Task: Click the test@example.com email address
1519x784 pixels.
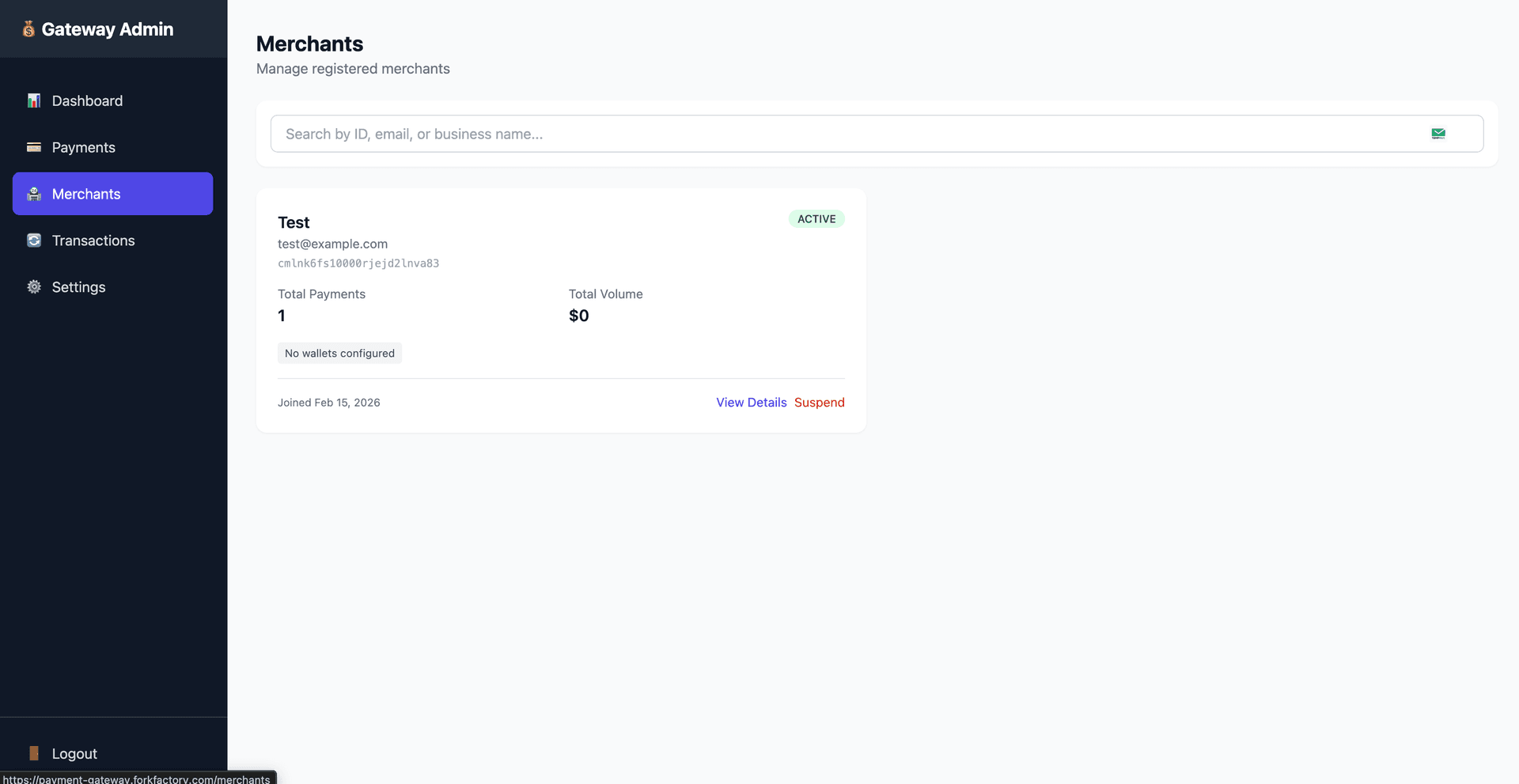Action: pos(332,244)
